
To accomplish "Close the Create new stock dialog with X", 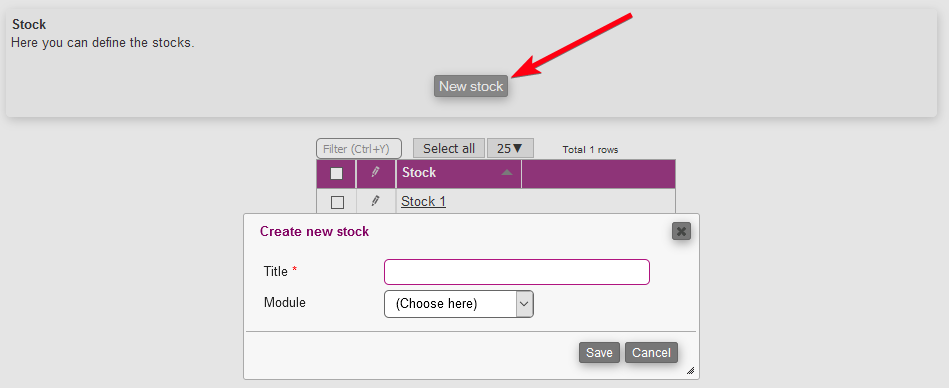I will [681, 231].
